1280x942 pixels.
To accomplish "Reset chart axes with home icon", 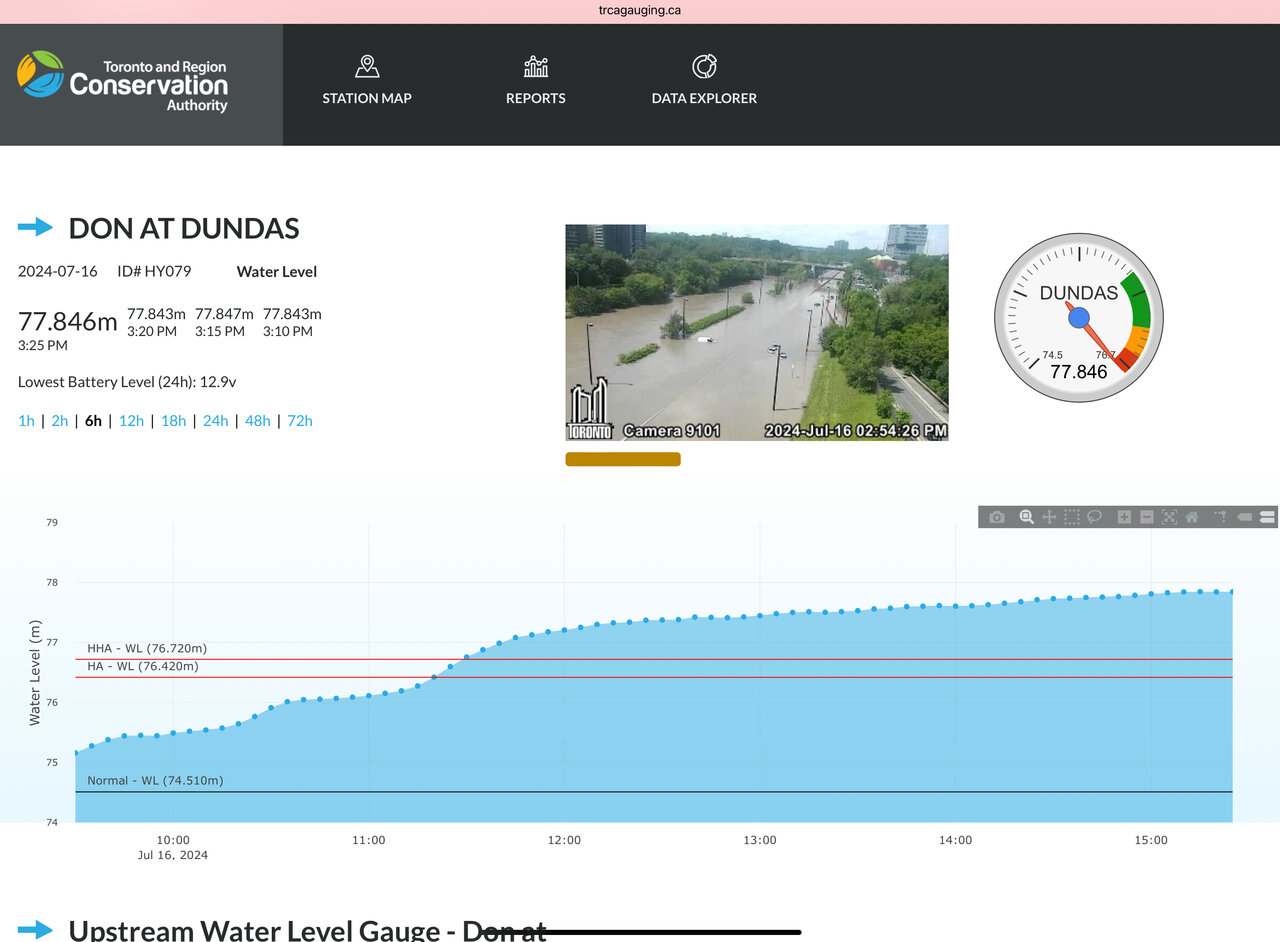I will pos(1192,517).
